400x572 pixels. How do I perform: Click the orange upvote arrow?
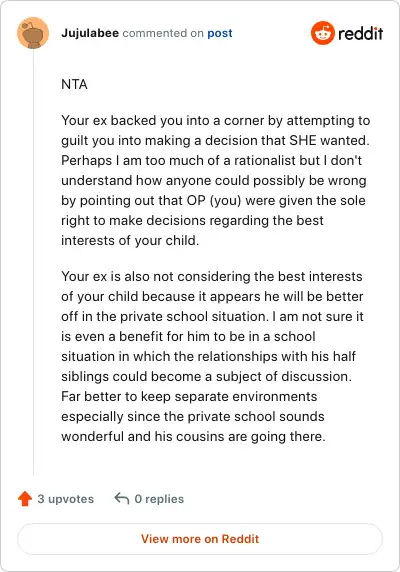click(x=25, y=498)
